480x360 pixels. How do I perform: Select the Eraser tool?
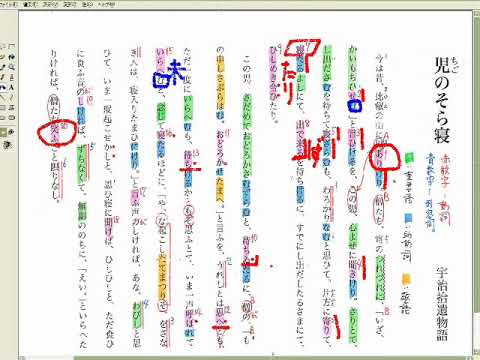(3, 56)
